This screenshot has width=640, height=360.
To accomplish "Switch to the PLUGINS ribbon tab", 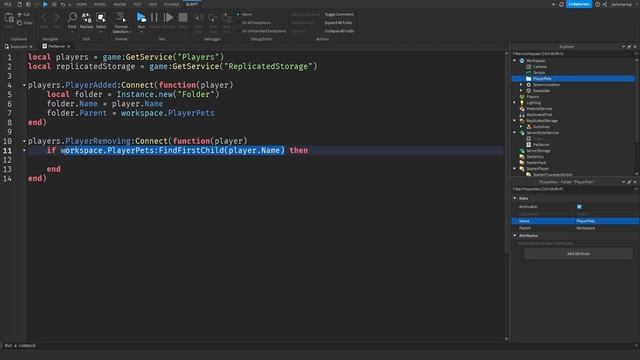I will point(171,4).
